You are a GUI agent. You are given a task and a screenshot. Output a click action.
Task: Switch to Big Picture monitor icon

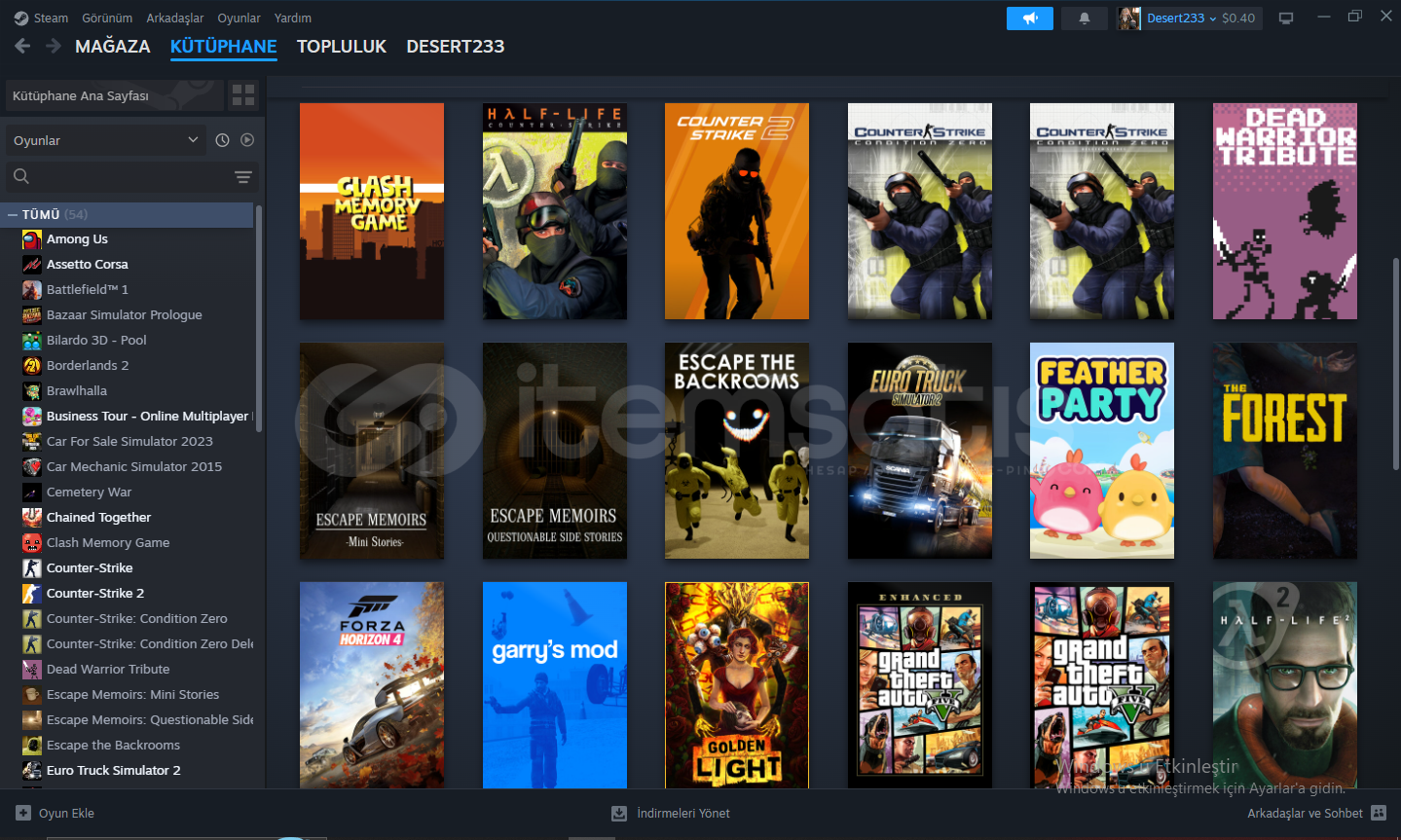pyautogui.click(x=1286, y=18)
